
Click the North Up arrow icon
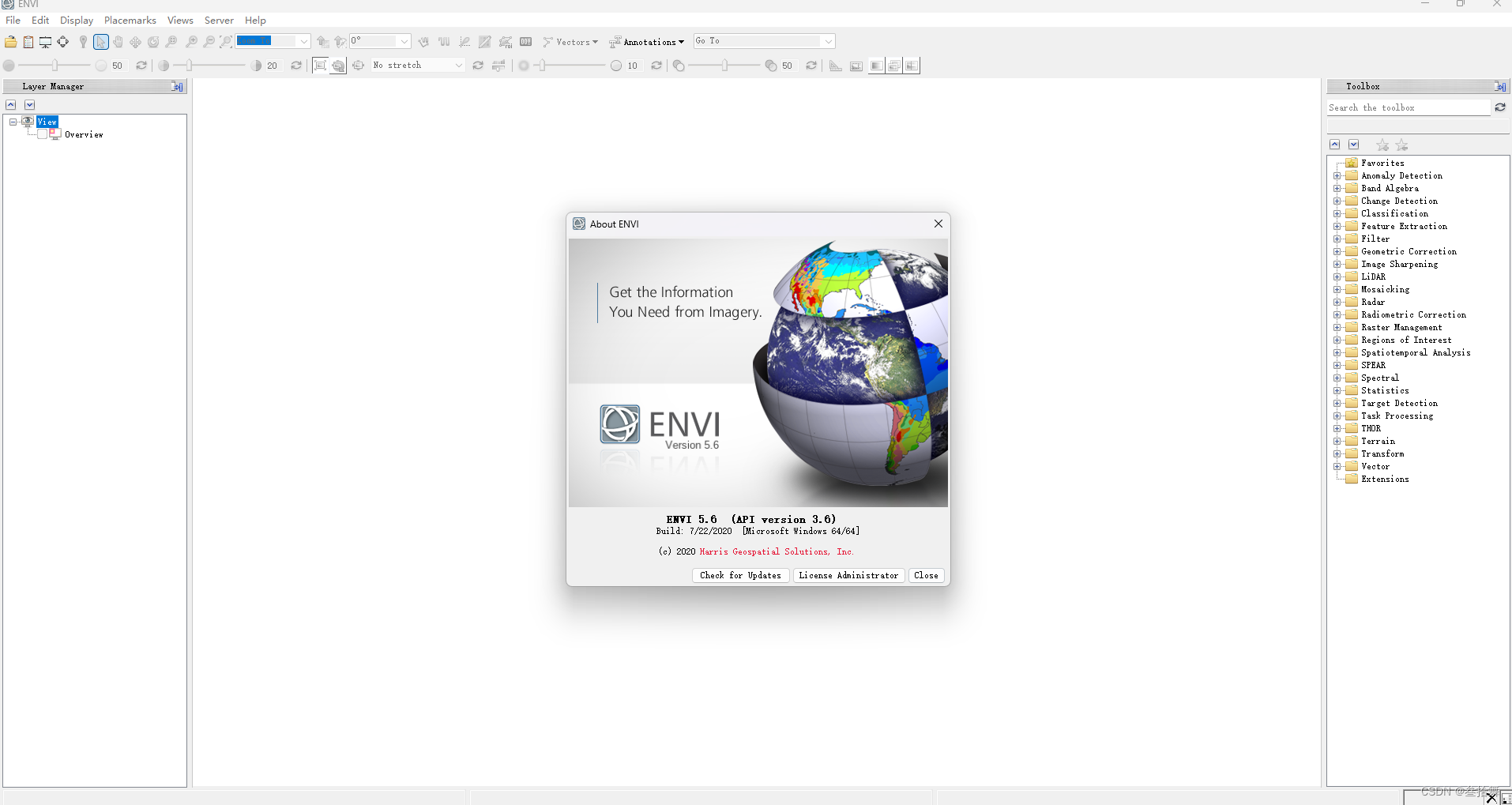pyautogui.click(x=340, y=42)
